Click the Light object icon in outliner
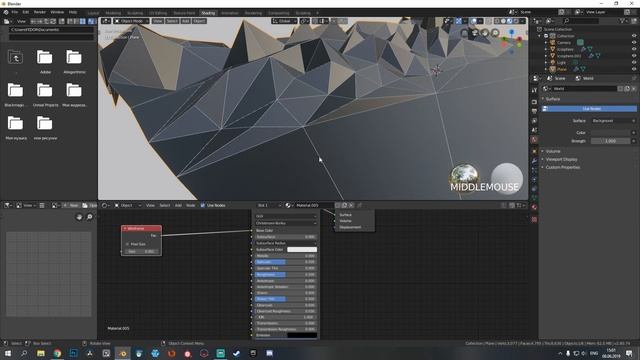The image size is (640, 360). (553, 62)
